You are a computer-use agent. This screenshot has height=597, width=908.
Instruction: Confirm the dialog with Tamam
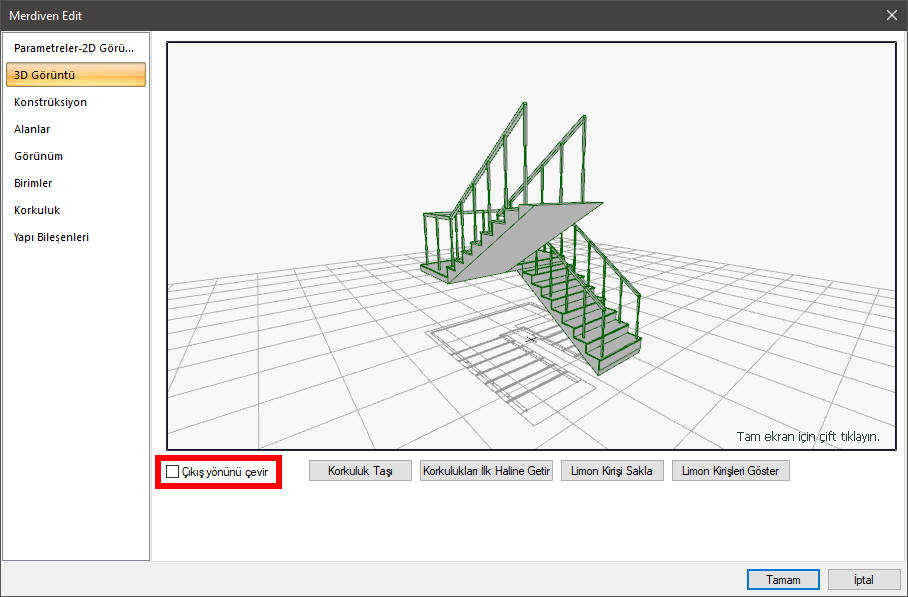[x=783, y=580]
